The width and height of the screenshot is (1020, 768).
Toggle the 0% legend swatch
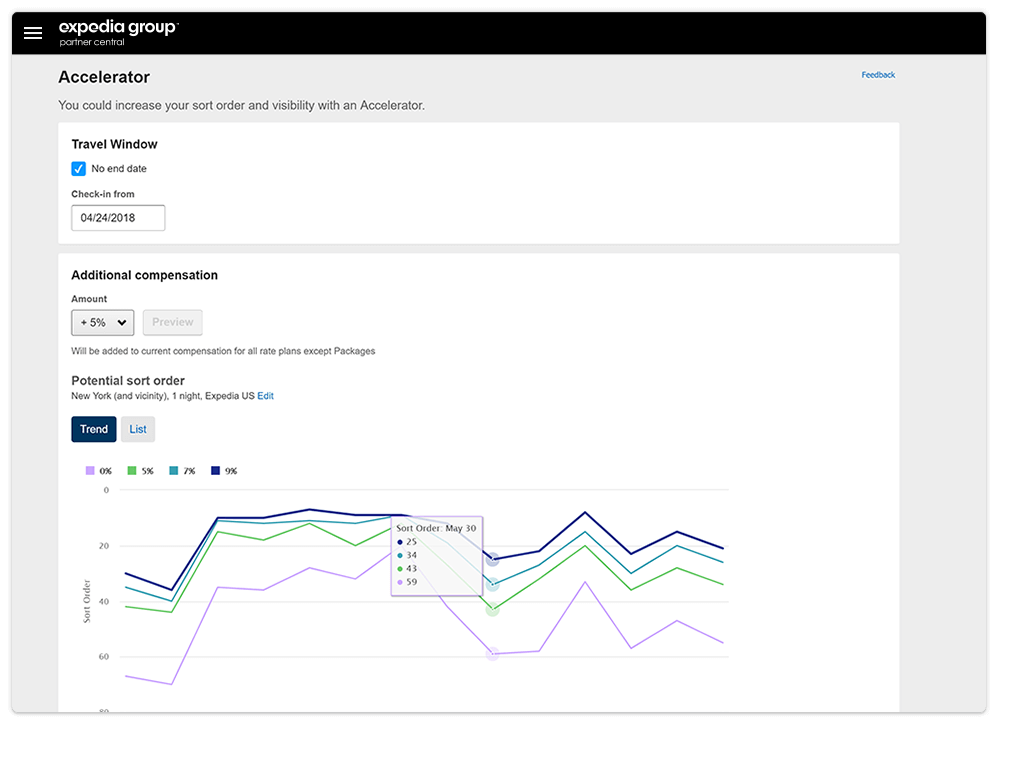click(90, 471)
